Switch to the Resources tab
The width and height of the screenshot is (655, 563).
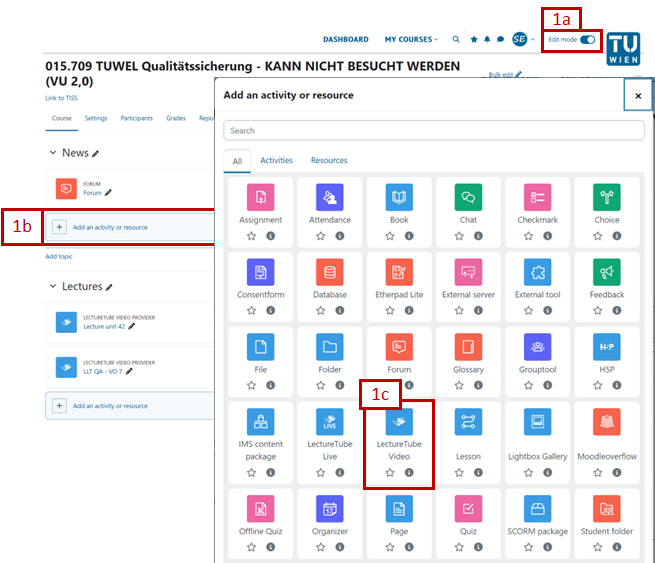pos(329,160)
